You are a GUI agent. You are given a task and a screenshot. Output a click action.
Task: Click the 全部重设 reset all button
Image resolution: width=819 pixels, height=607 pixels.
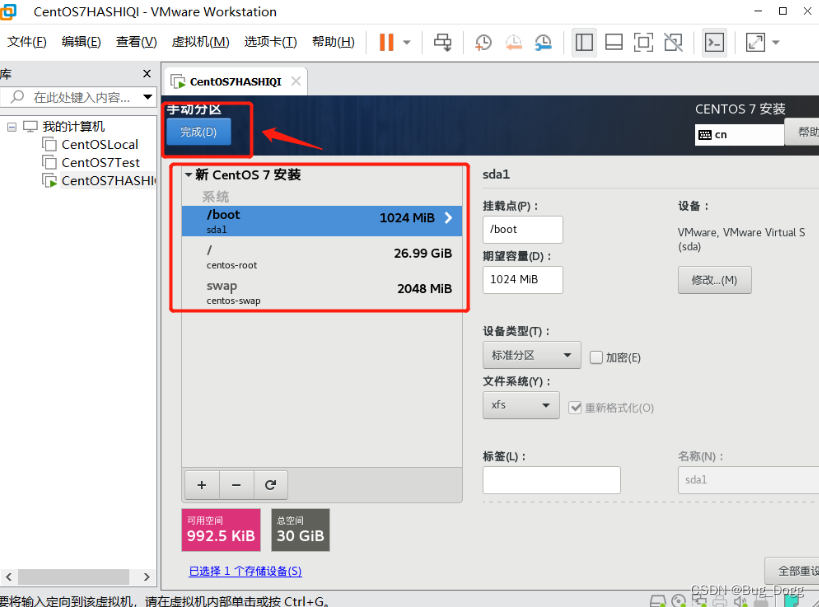click(792, 570)
